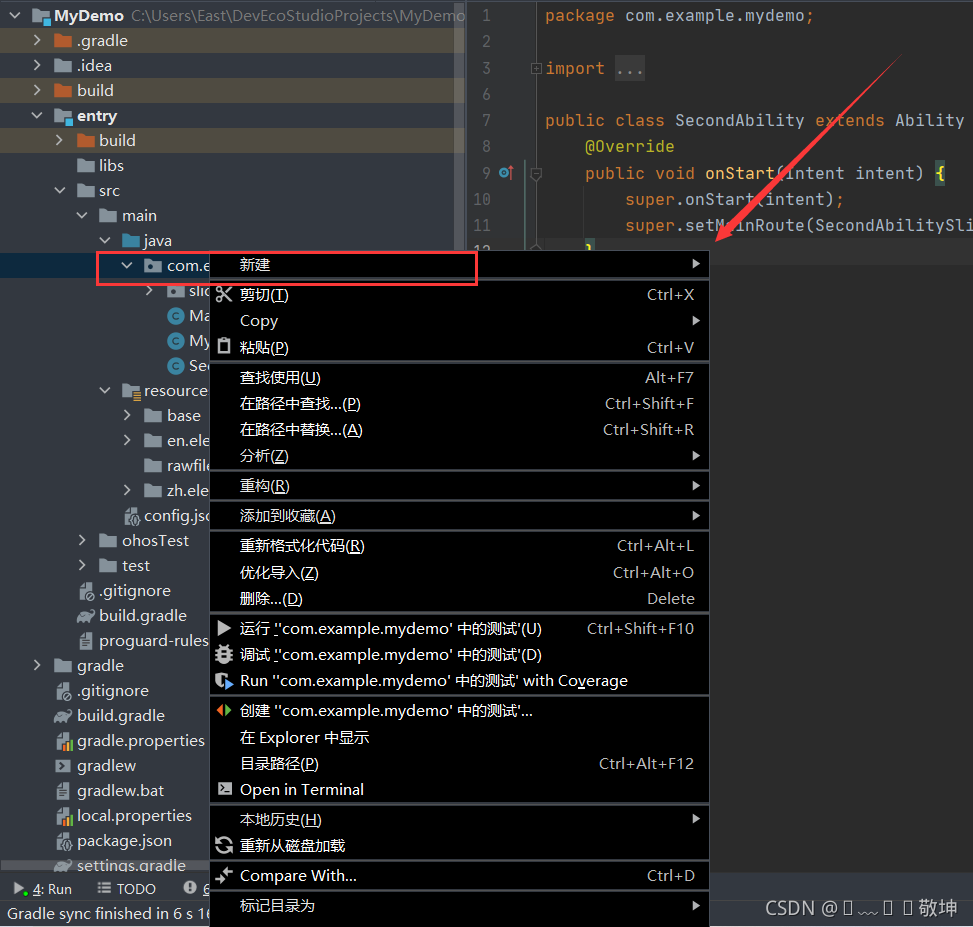Click the .idea folder icon

63,66
